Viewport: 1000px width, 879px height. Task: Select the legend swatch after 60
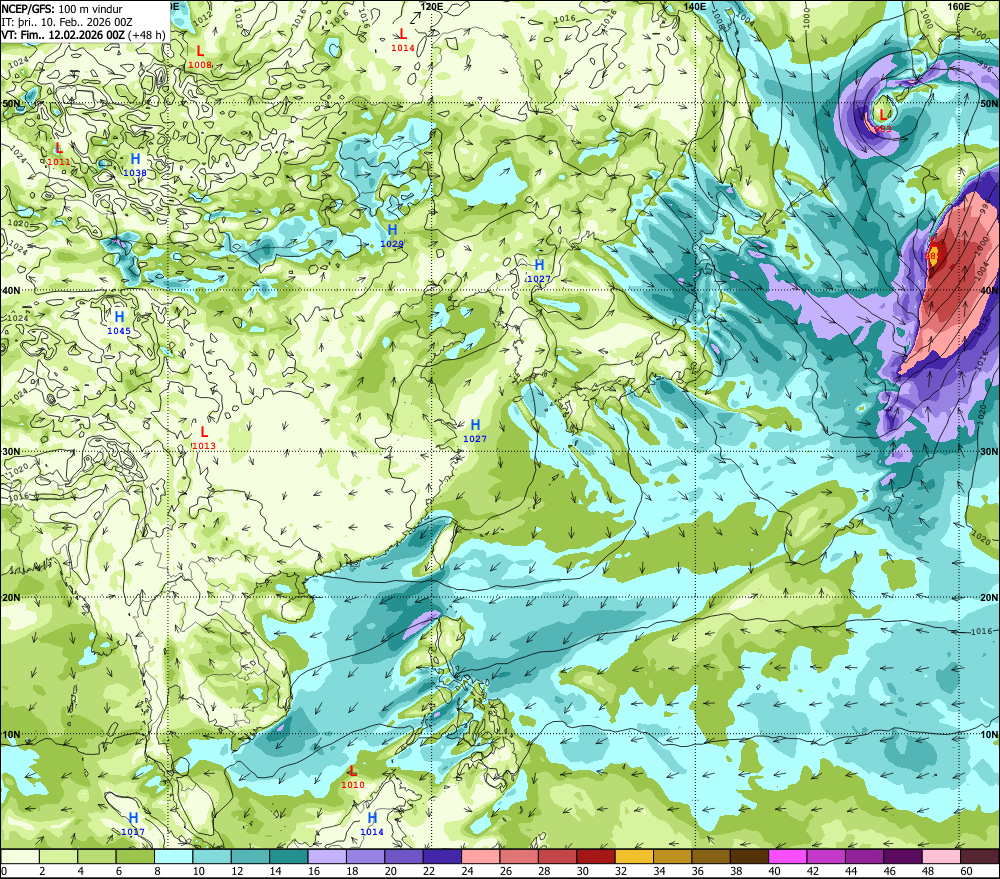(x=980, y=856)
